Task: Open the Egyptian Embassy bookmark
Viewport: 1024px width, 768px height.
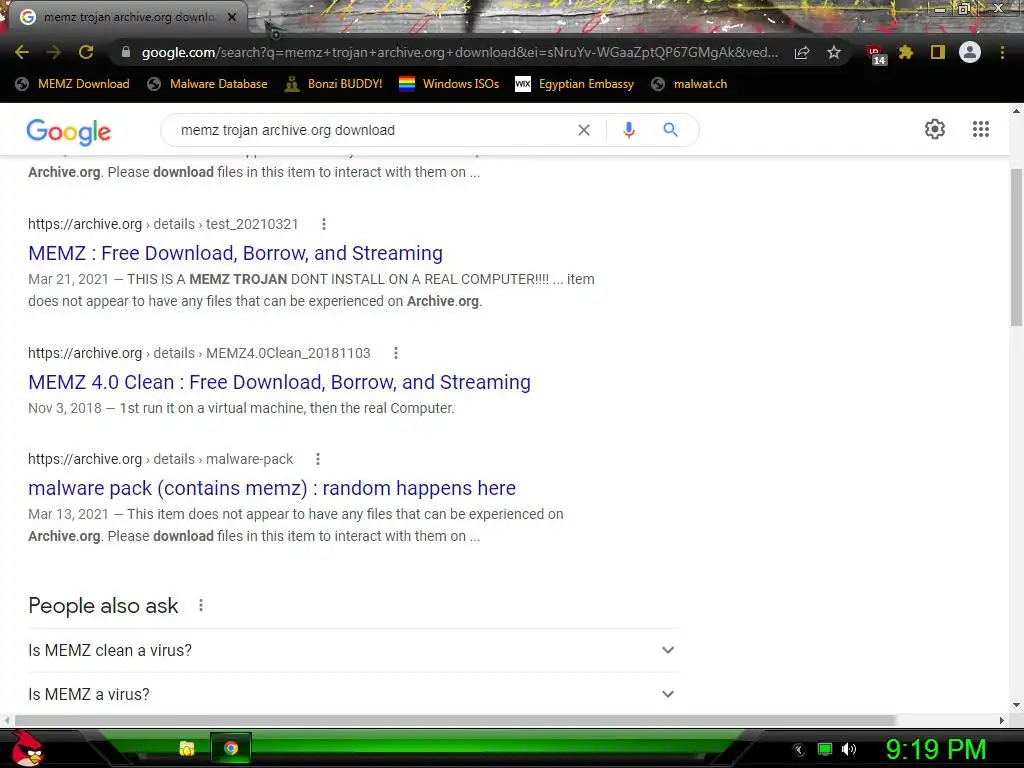Action: pos(575,84)
